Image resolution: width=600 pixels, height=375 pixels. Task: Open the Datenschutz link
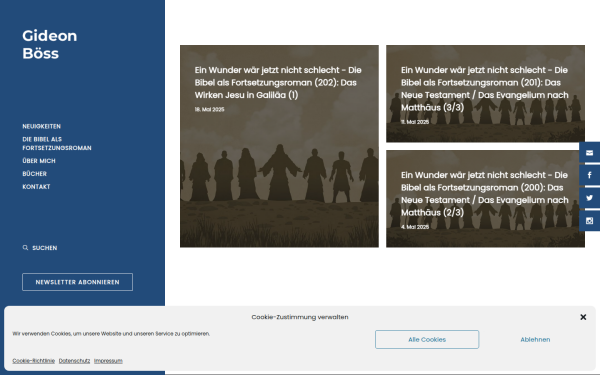74,361
